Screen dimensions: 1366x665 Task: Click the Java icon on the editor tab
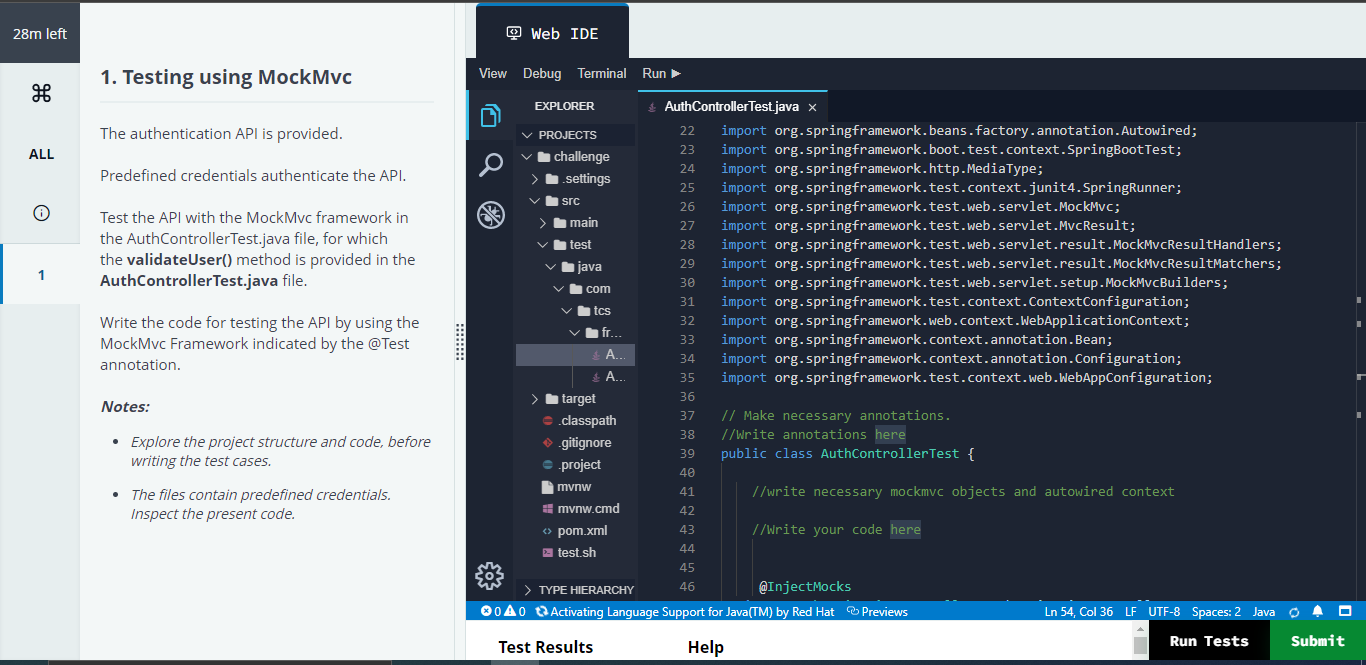tap(653, 107)
